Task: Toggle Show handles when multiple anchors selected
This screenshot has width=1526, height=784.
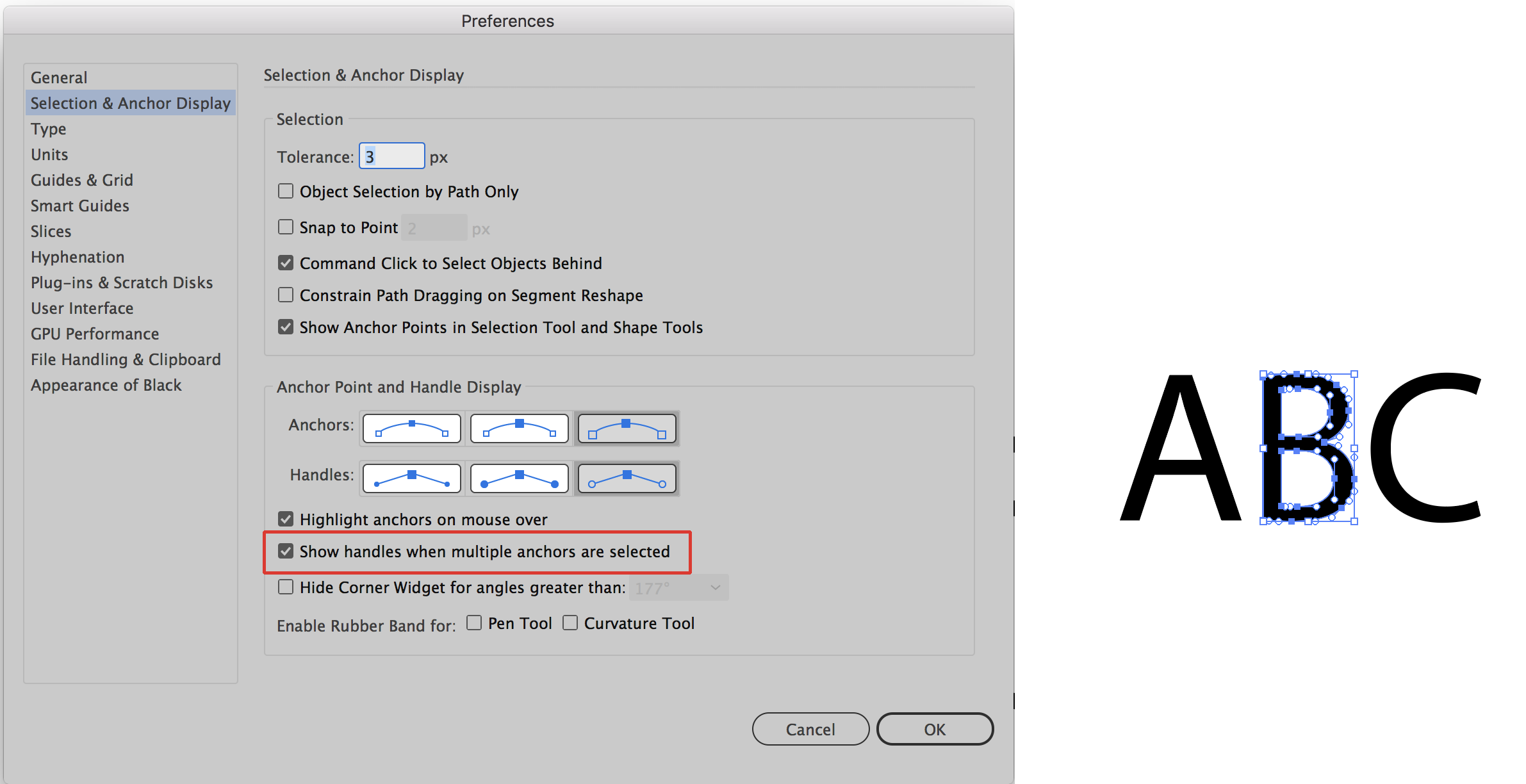Action: click(x=283, y=552)
